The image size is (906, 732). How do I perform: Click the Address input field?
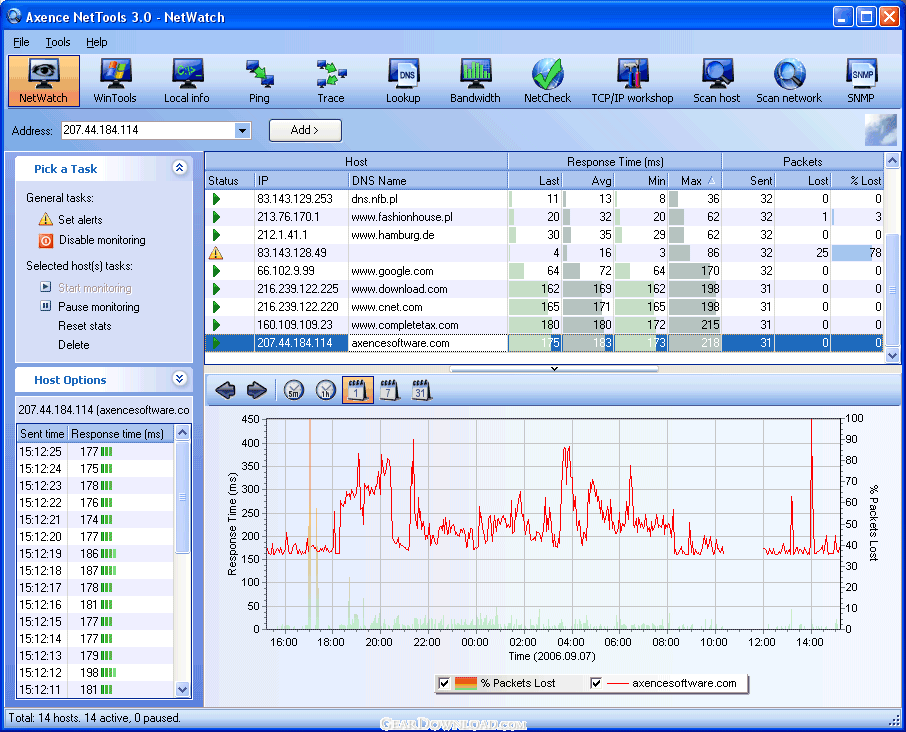(x=148, y=131)
